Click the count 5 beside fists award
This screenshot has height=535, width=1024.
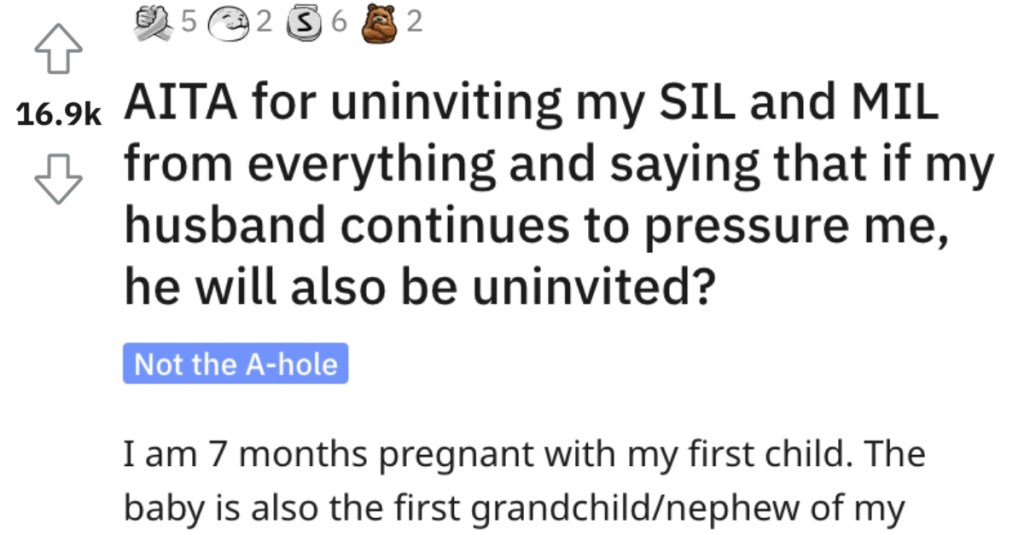pos(188,22)
